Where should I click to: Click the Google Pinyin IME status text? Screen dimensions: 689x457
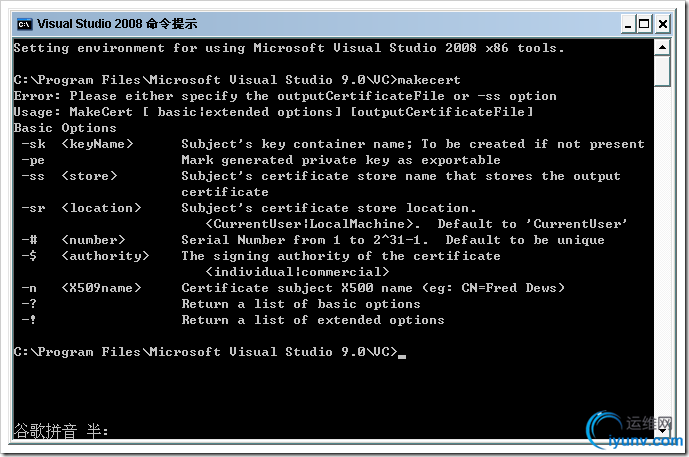click(x=60, y=432)
